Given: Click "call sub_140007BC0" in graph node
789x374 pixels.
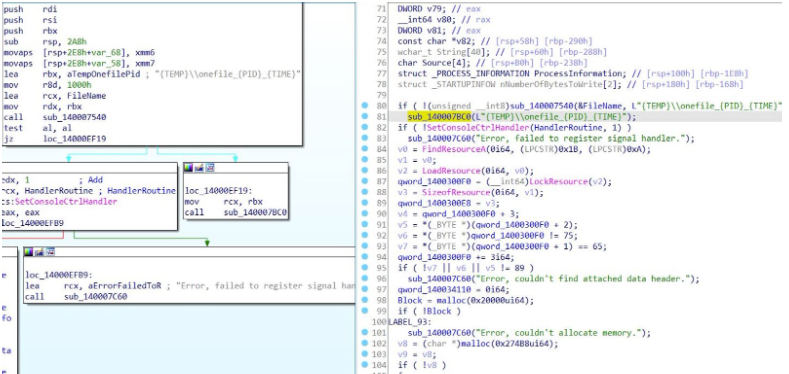Looking at the screenshot, I should pos(236,212).
